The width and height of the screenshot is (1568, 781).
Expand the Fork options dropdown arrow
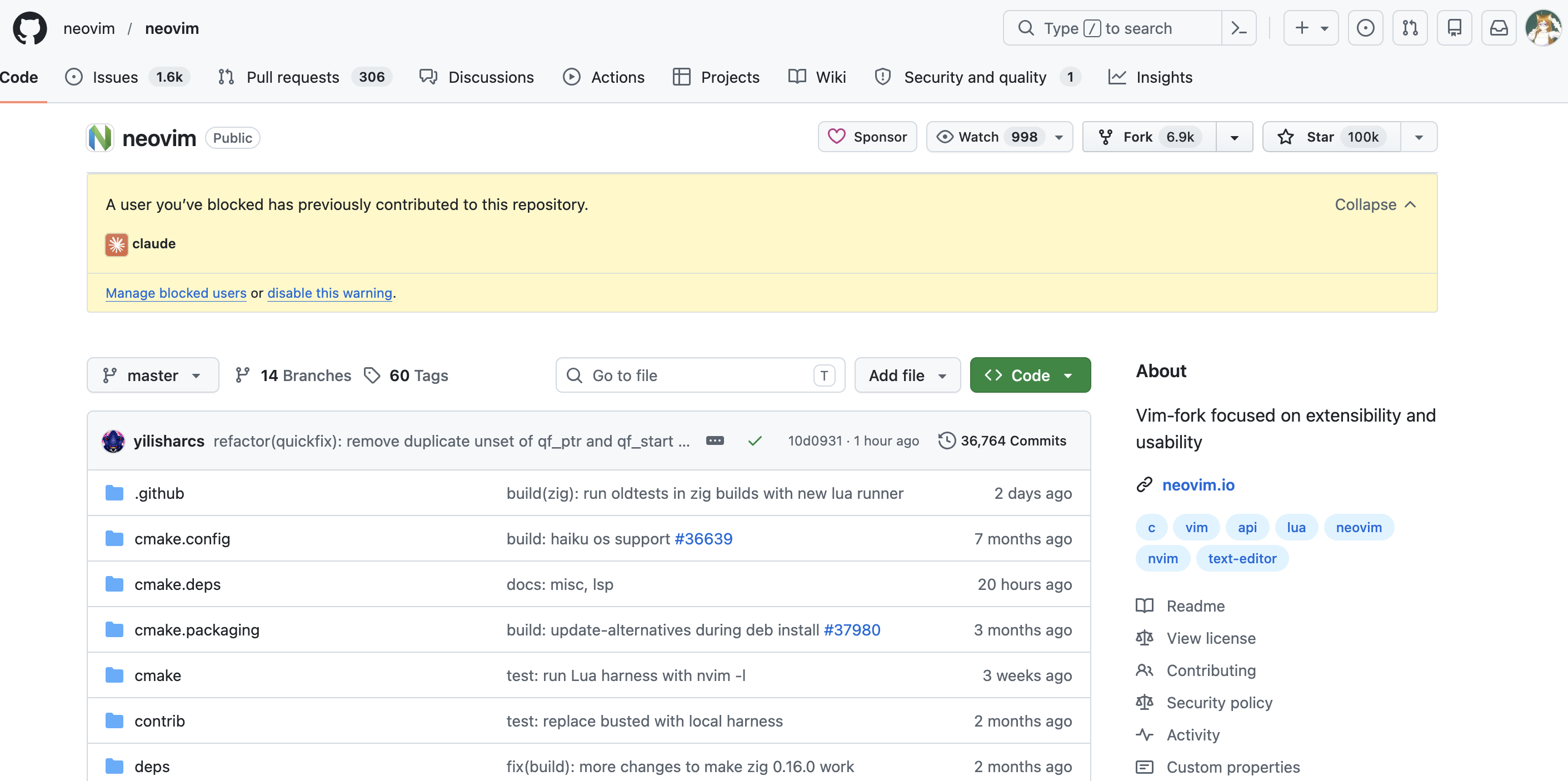pyautogui.click(x=1235, y=137)
